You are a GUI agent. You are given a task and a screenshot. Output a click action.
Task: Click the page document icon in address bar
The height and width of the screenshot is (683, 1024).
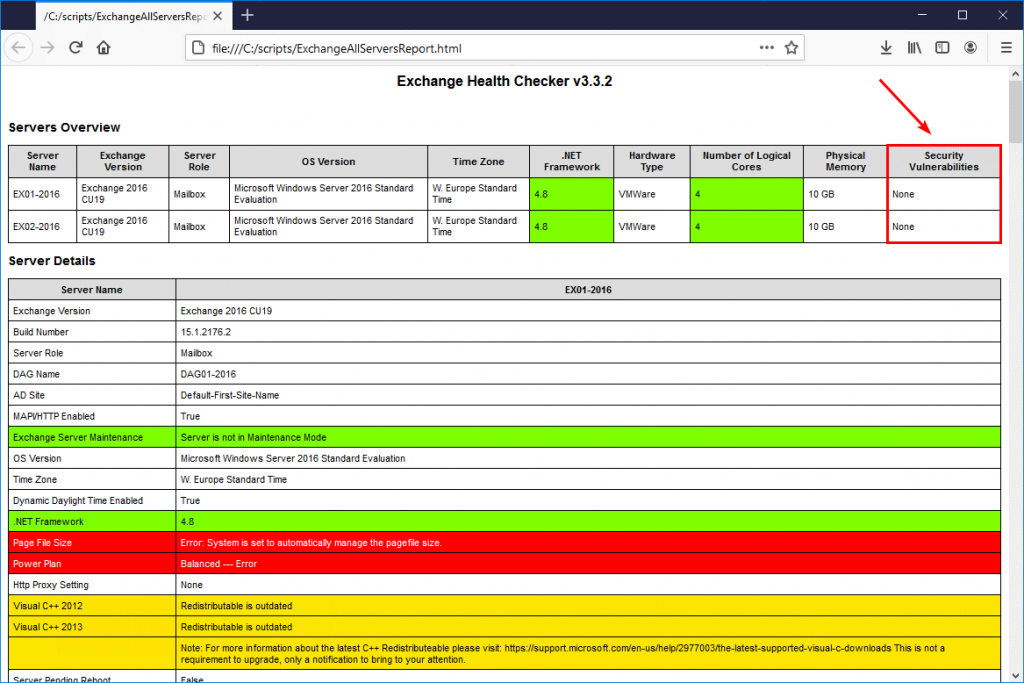click(198, 48)
